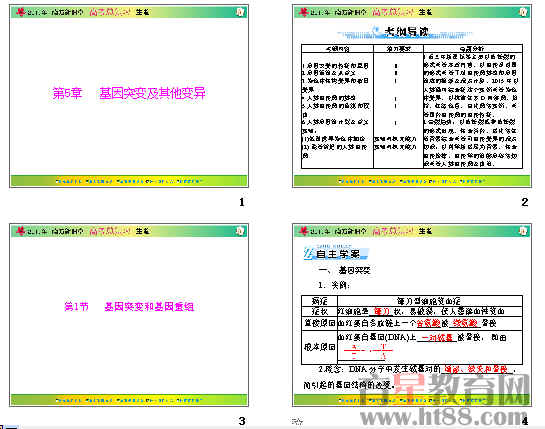Click the home icon on slide 4 header
This screenshot has width=545, height=429.
[x=523, y=231]
